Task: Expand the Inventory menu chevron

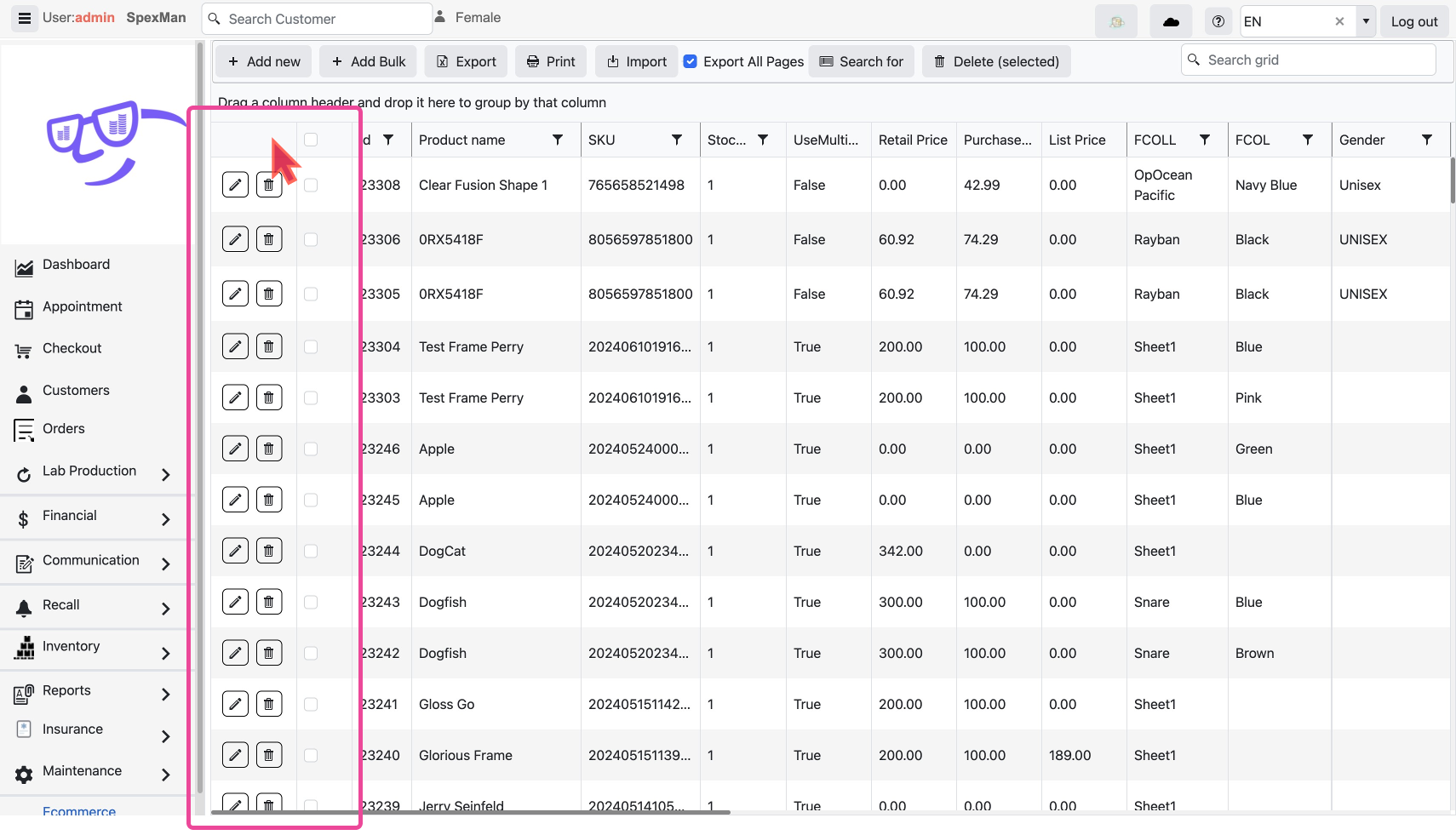Action: [x=166, y=653]
